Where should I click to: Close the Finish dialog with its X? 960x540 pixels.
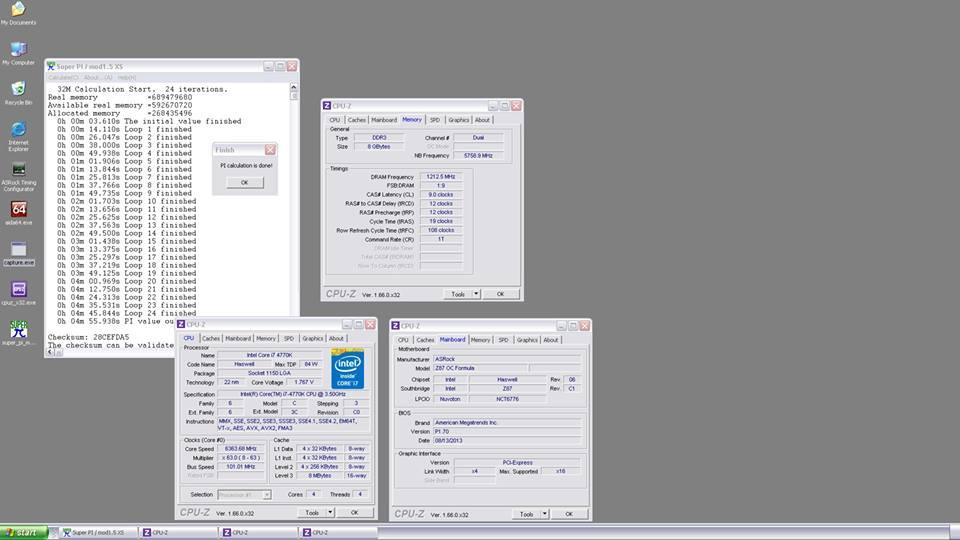click(270, 149)
